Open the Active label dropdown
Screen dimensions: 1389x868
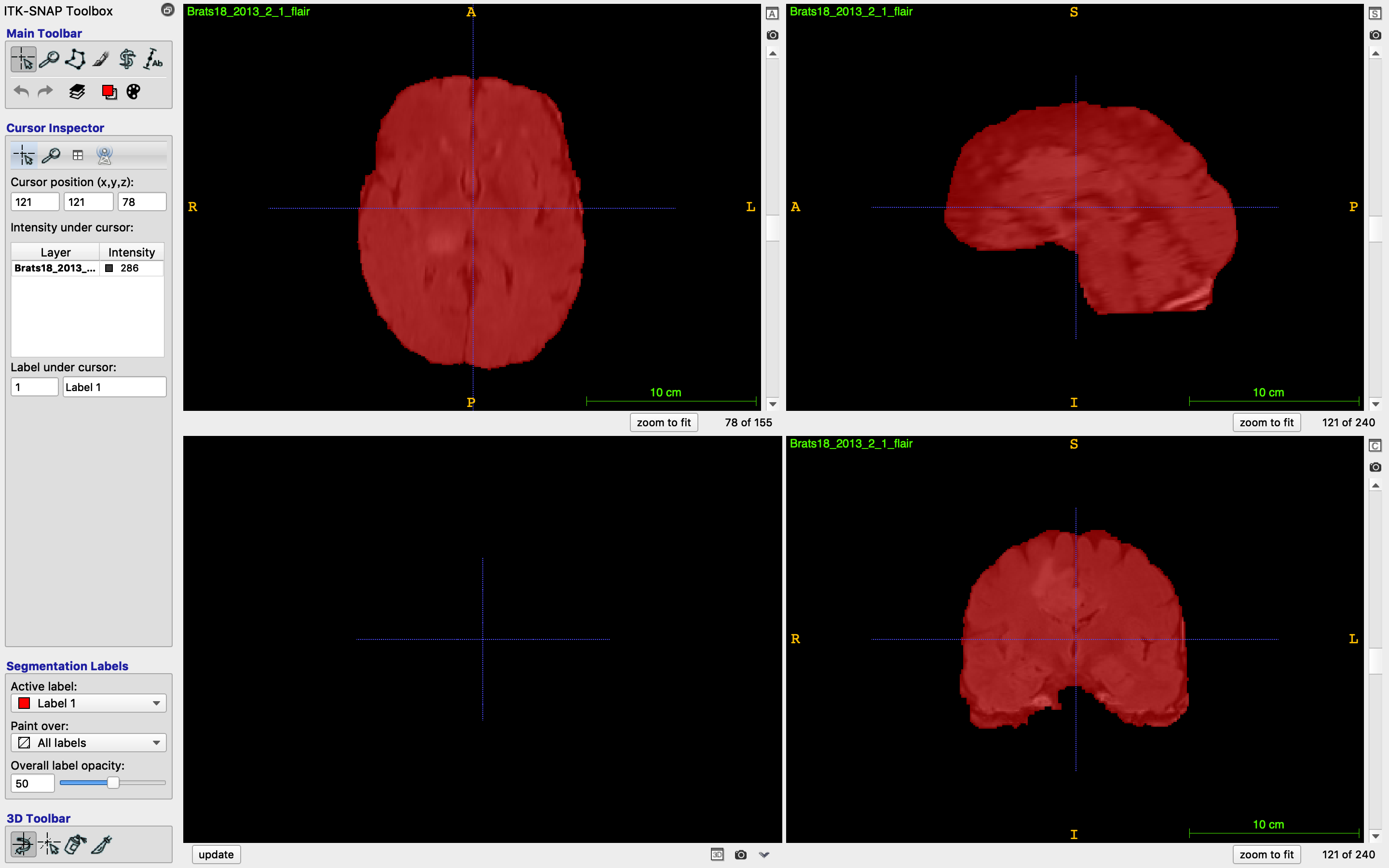(x=88, y=703)
